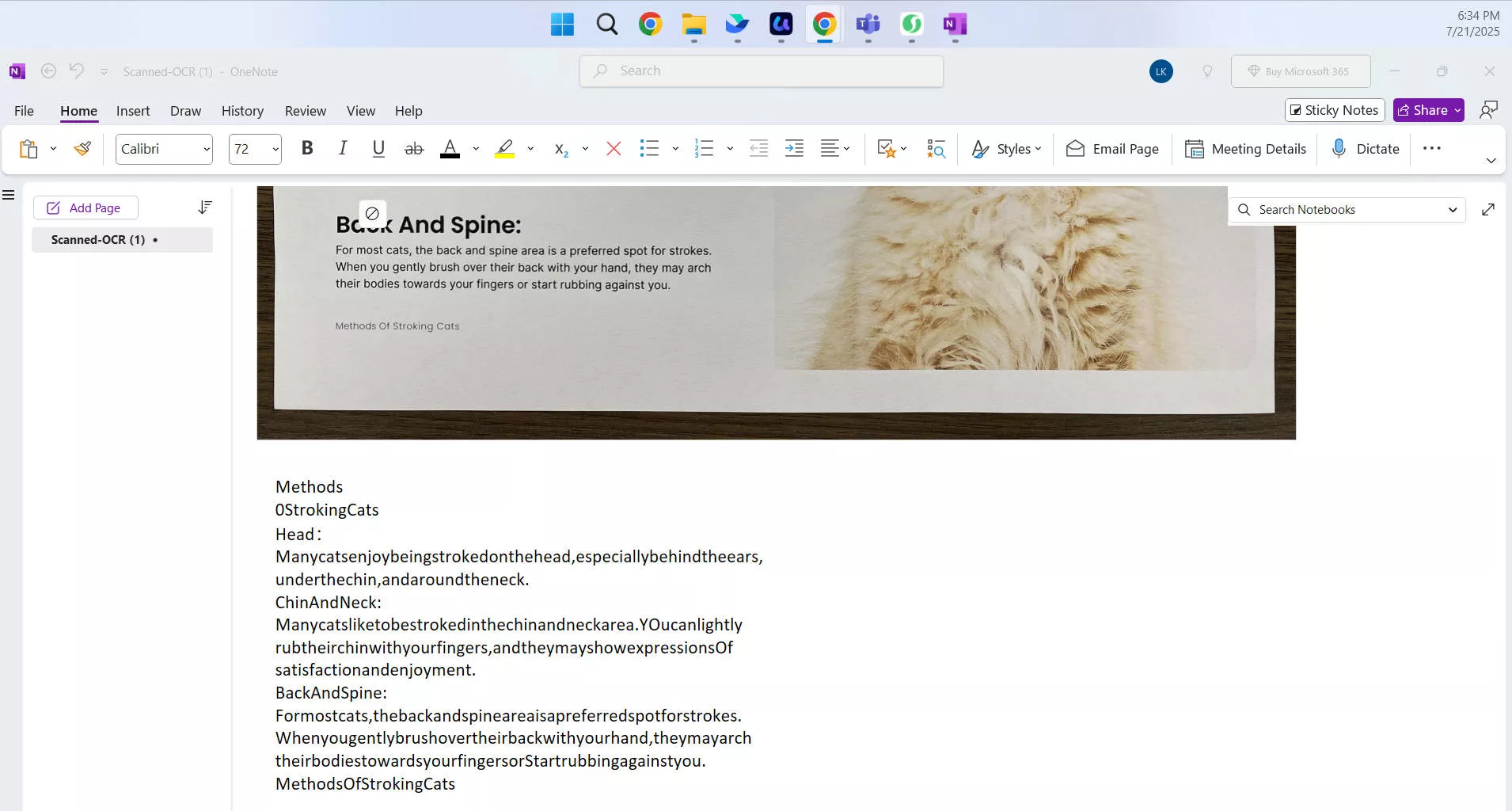The height and width of the screenshot is (811, 1512).
Task: Click the lightbulb tips icon
Action: point(1208,71)
